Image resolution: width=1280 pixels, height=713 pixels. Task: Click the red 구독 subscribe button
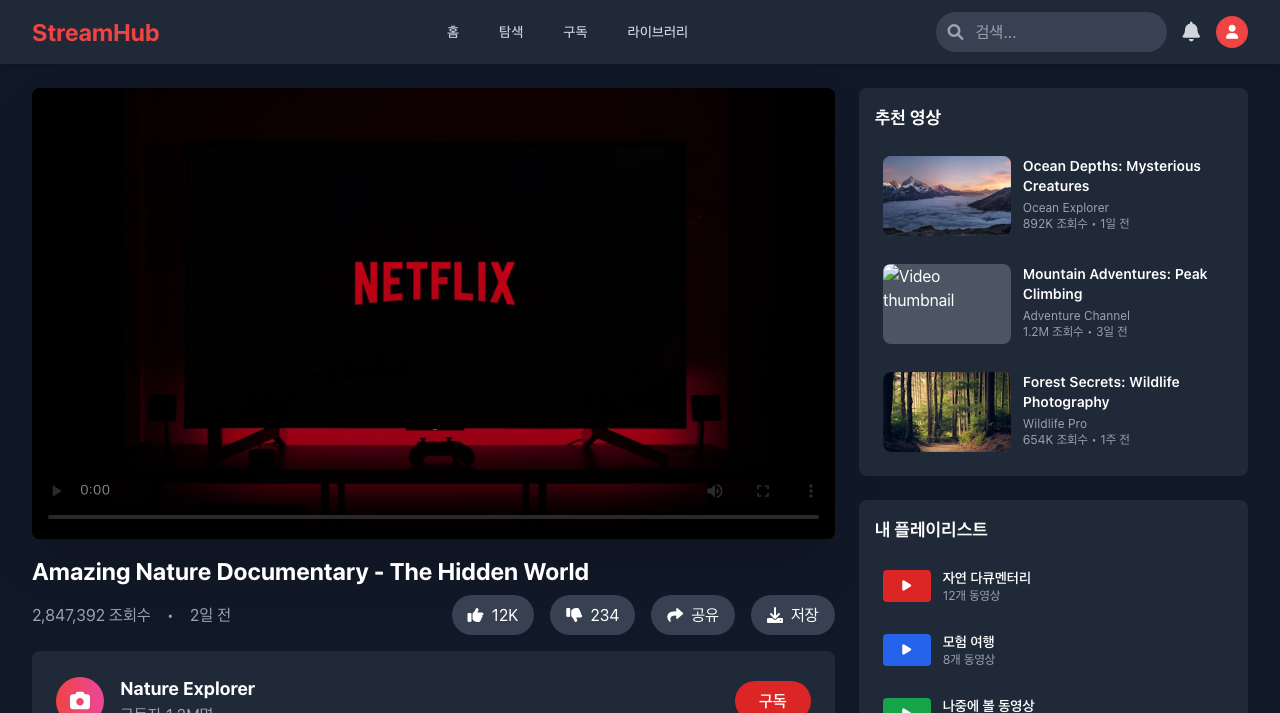coord(773,699)
